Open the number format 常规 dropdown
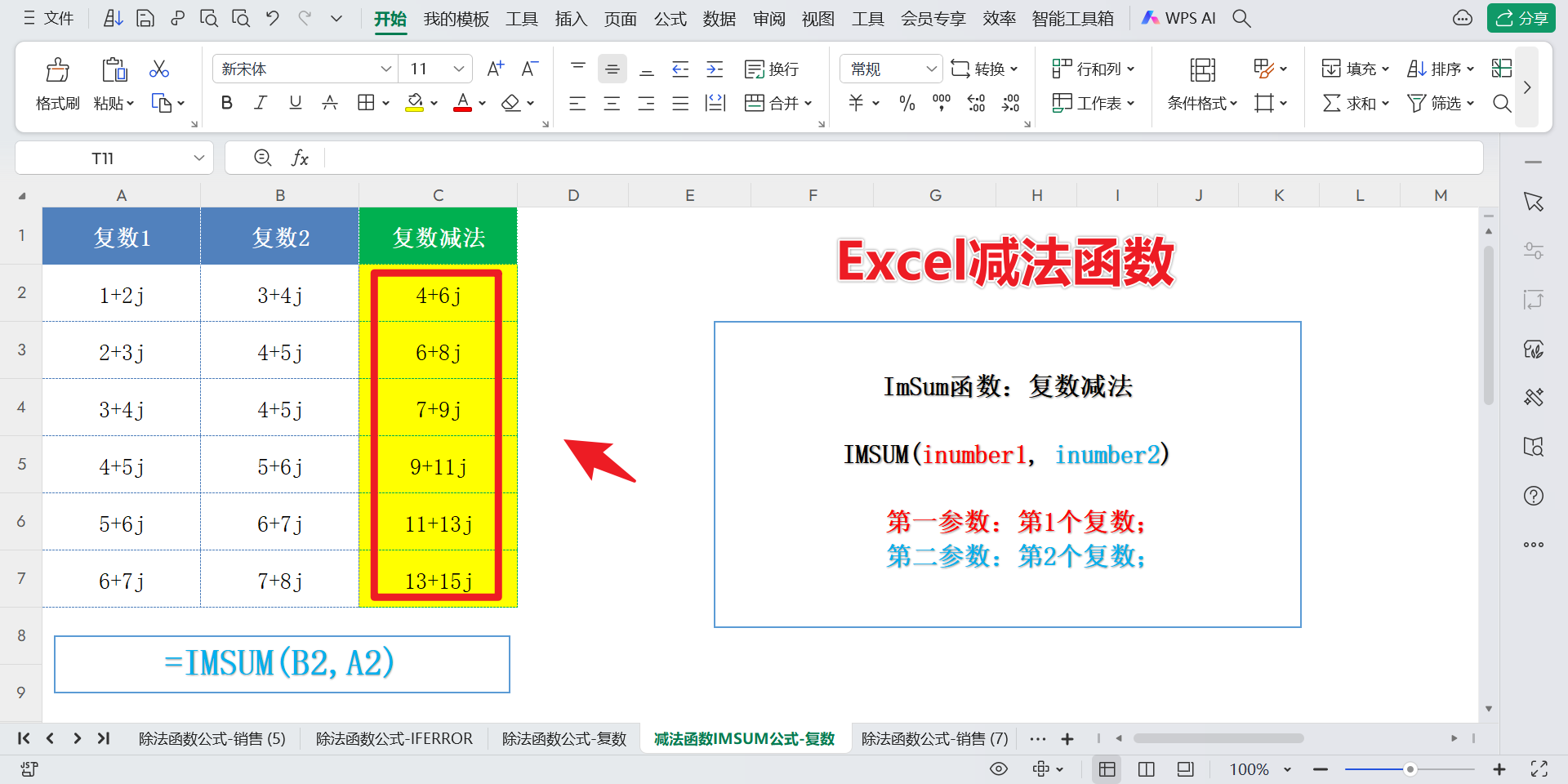Viewport: 1568px width, 784px height. pos(930,69)
